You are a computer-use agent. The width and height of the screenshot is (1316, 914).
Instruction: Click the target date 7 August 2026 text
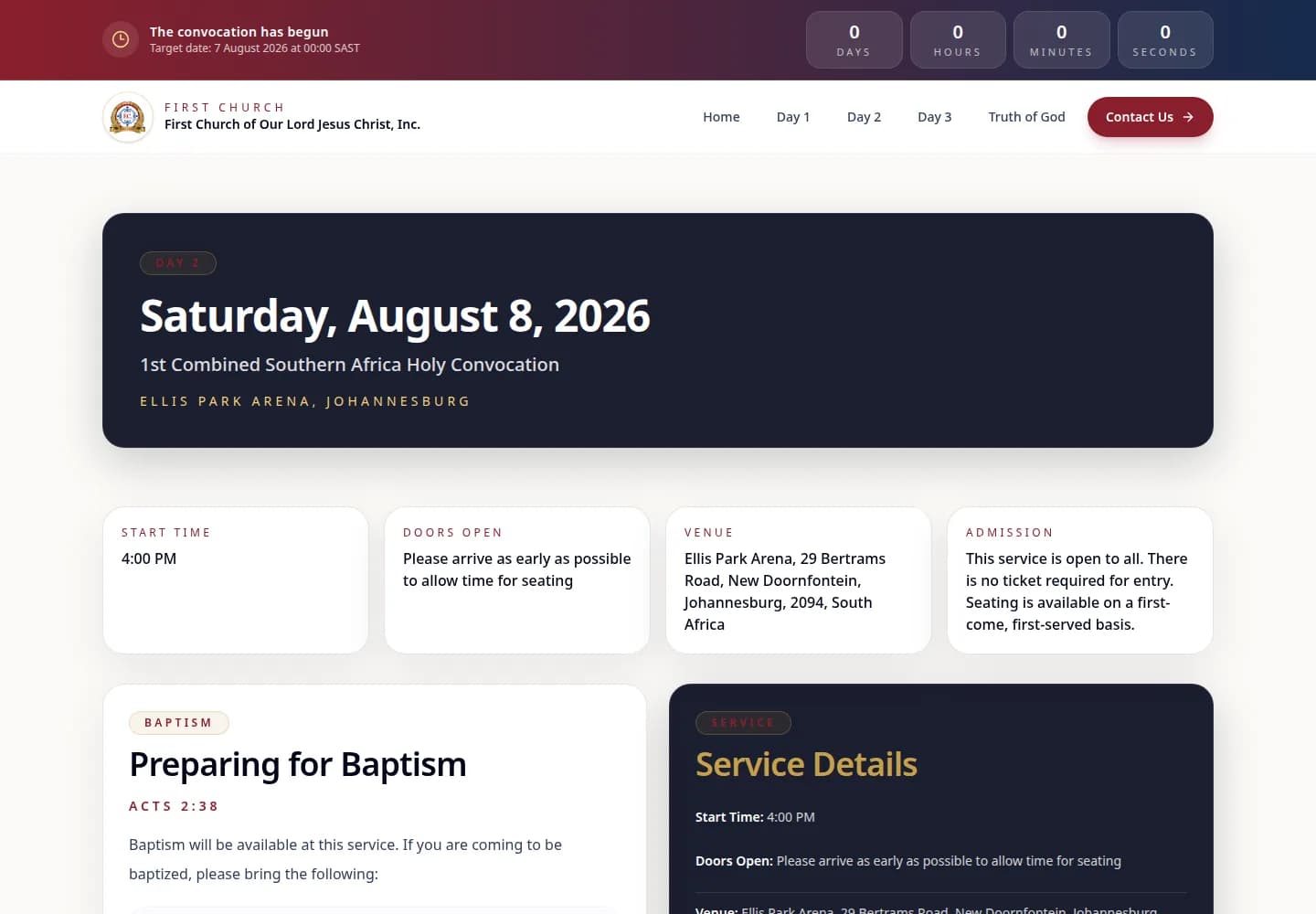(255, 48)
